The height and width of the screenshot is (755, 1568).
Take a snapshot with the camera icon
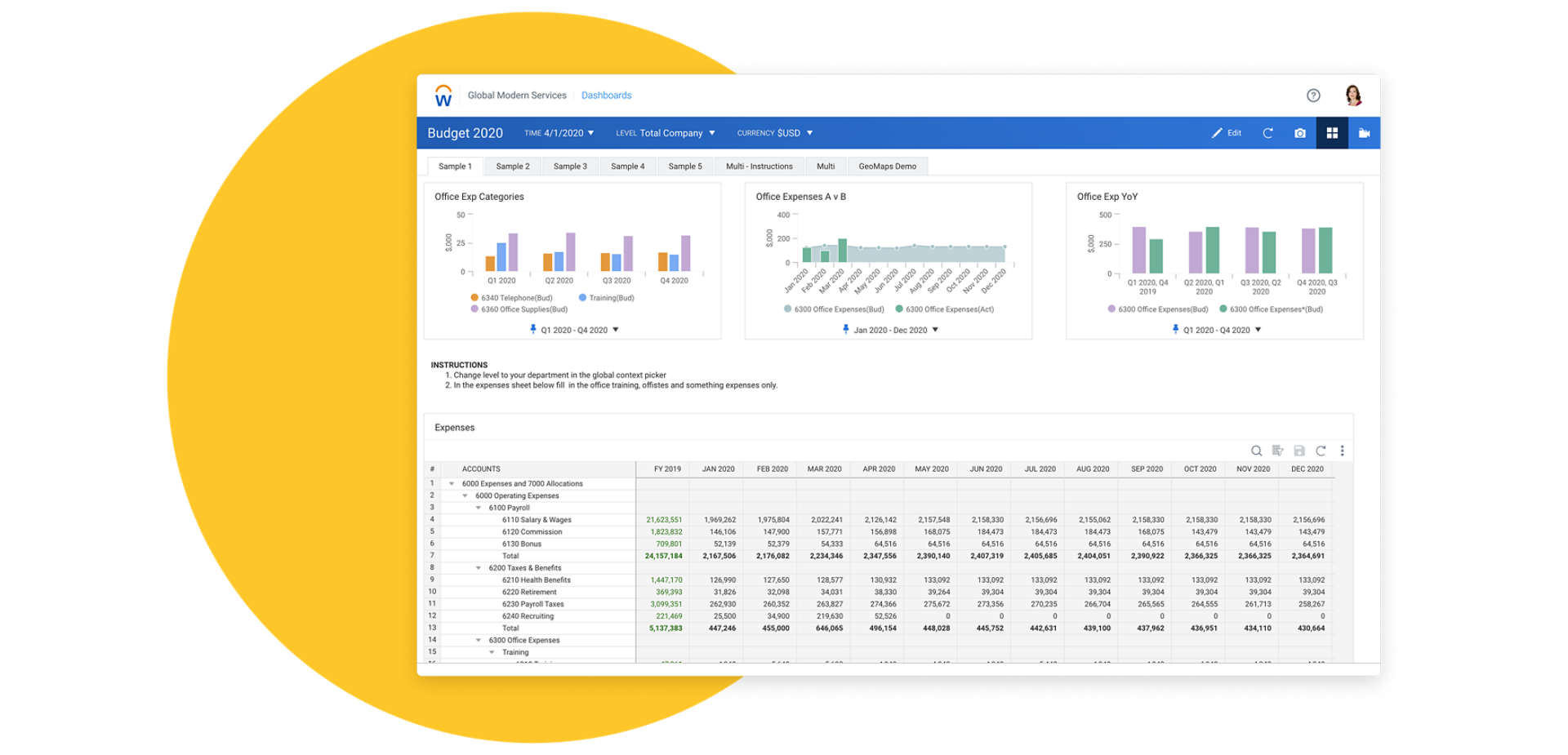(x=1299, y=133)
